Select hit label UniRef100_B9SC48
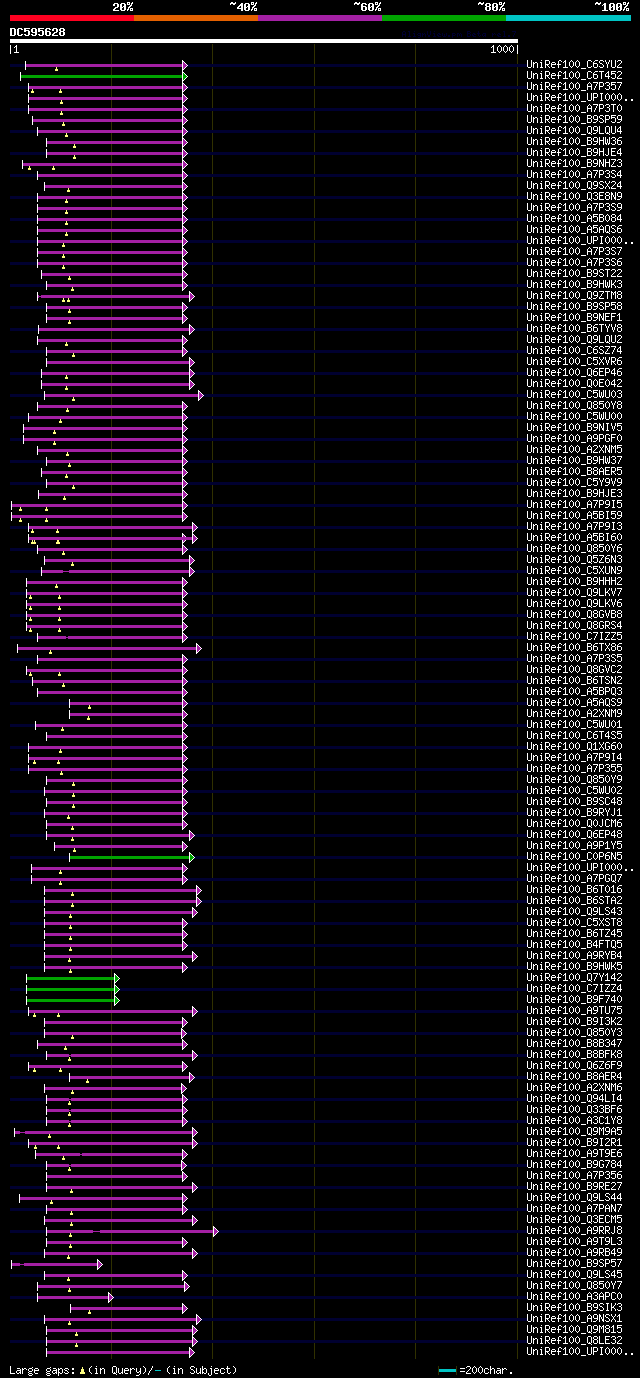Screen dimensions: 640x1378 click(574, 801)
